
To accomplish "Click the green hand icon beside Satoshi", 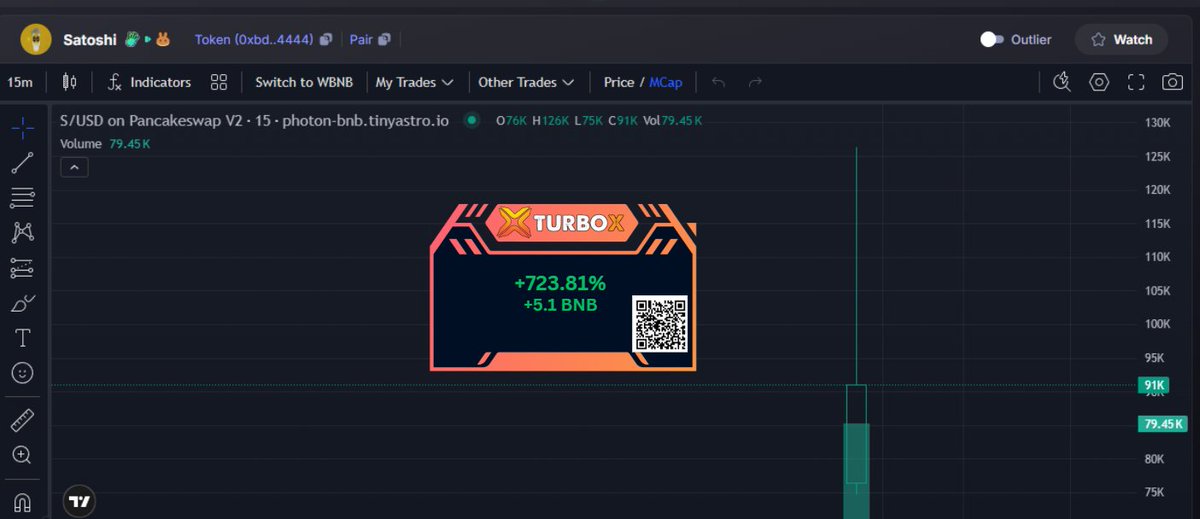I will (x=131, y=40).
